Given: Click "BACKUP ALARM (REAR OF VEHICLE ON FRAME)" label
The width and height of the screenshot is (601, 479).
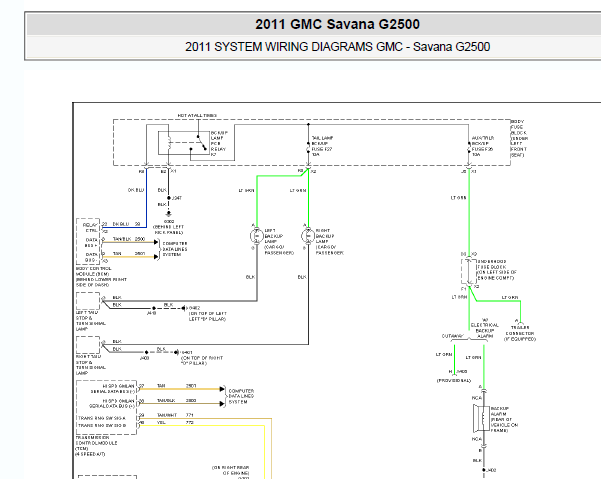Looking at the screenshot, I should point(504,420).
